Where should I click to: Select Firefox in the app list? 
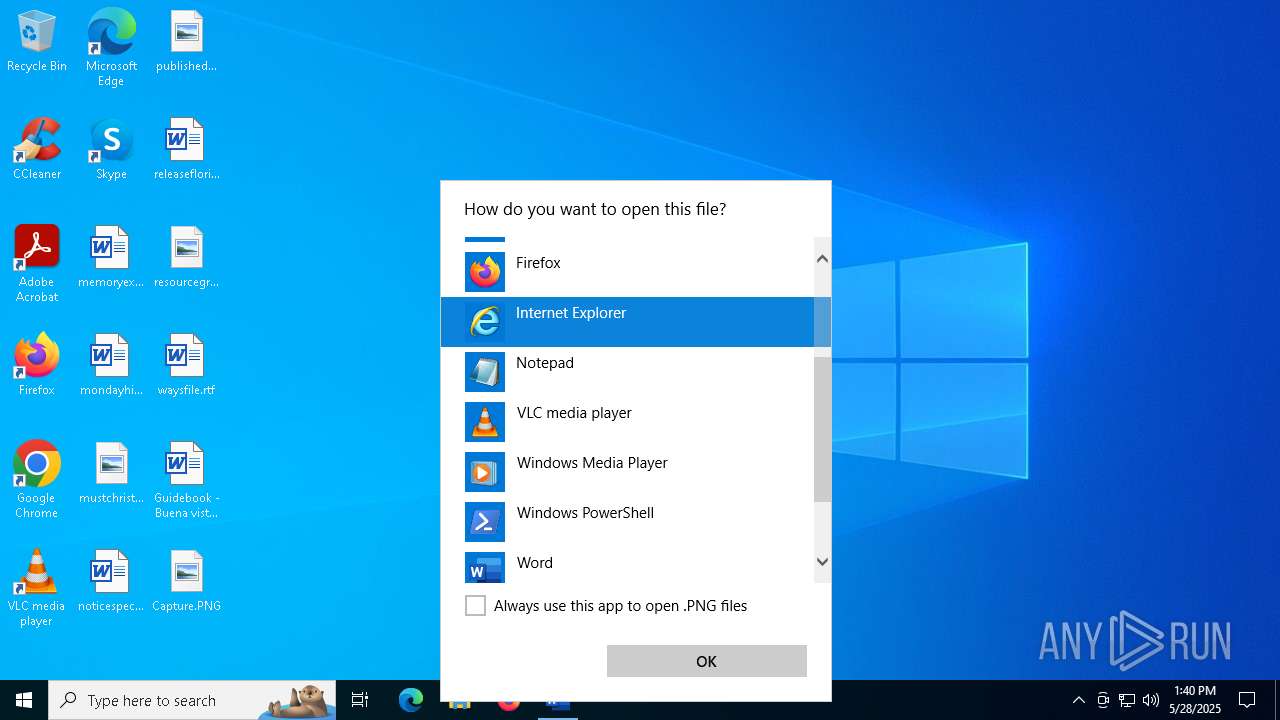coord(627,272)
